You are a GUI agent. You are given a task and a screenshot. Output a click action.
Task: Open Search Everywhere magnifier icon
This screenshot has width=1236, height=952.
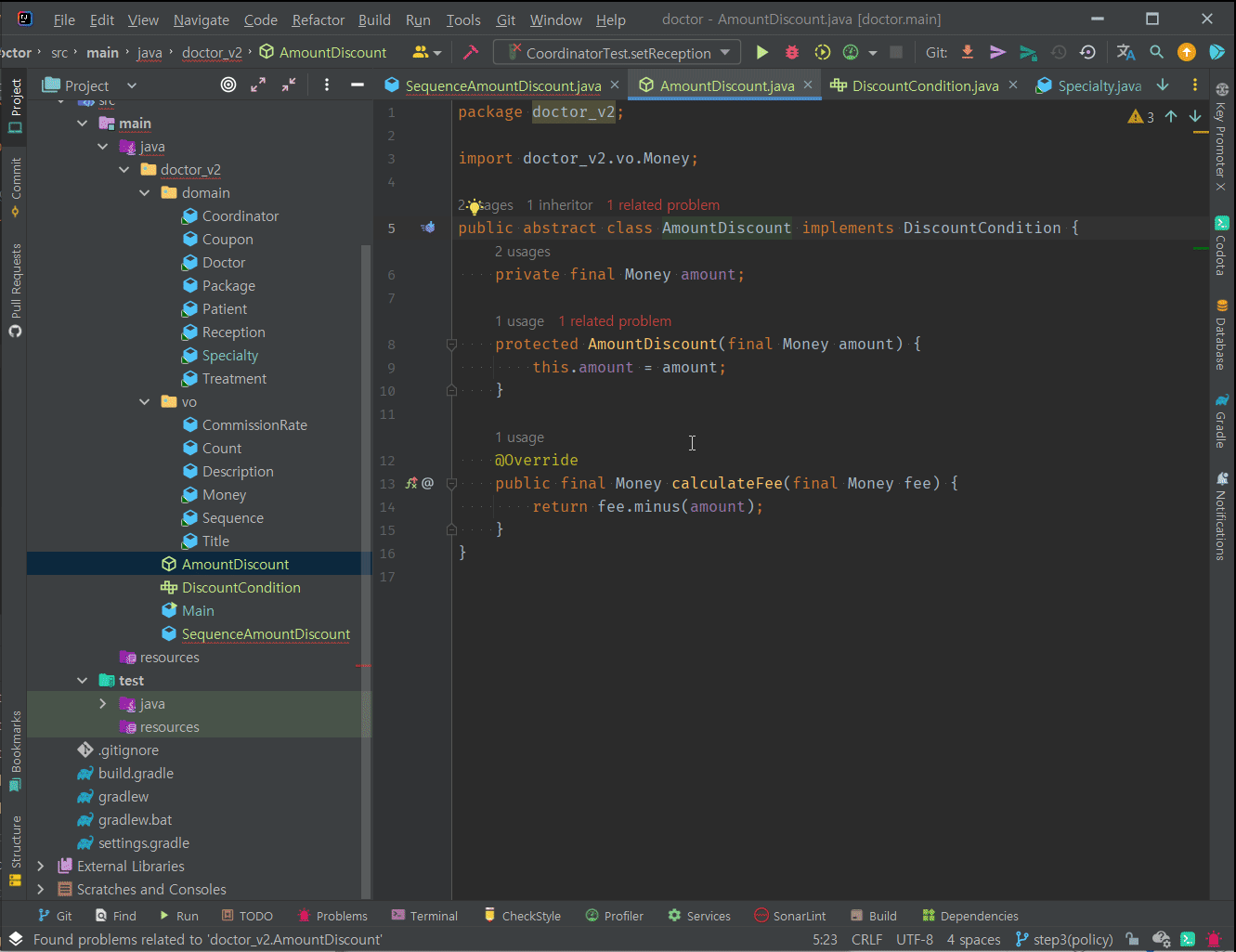[x=1156, y=53]
